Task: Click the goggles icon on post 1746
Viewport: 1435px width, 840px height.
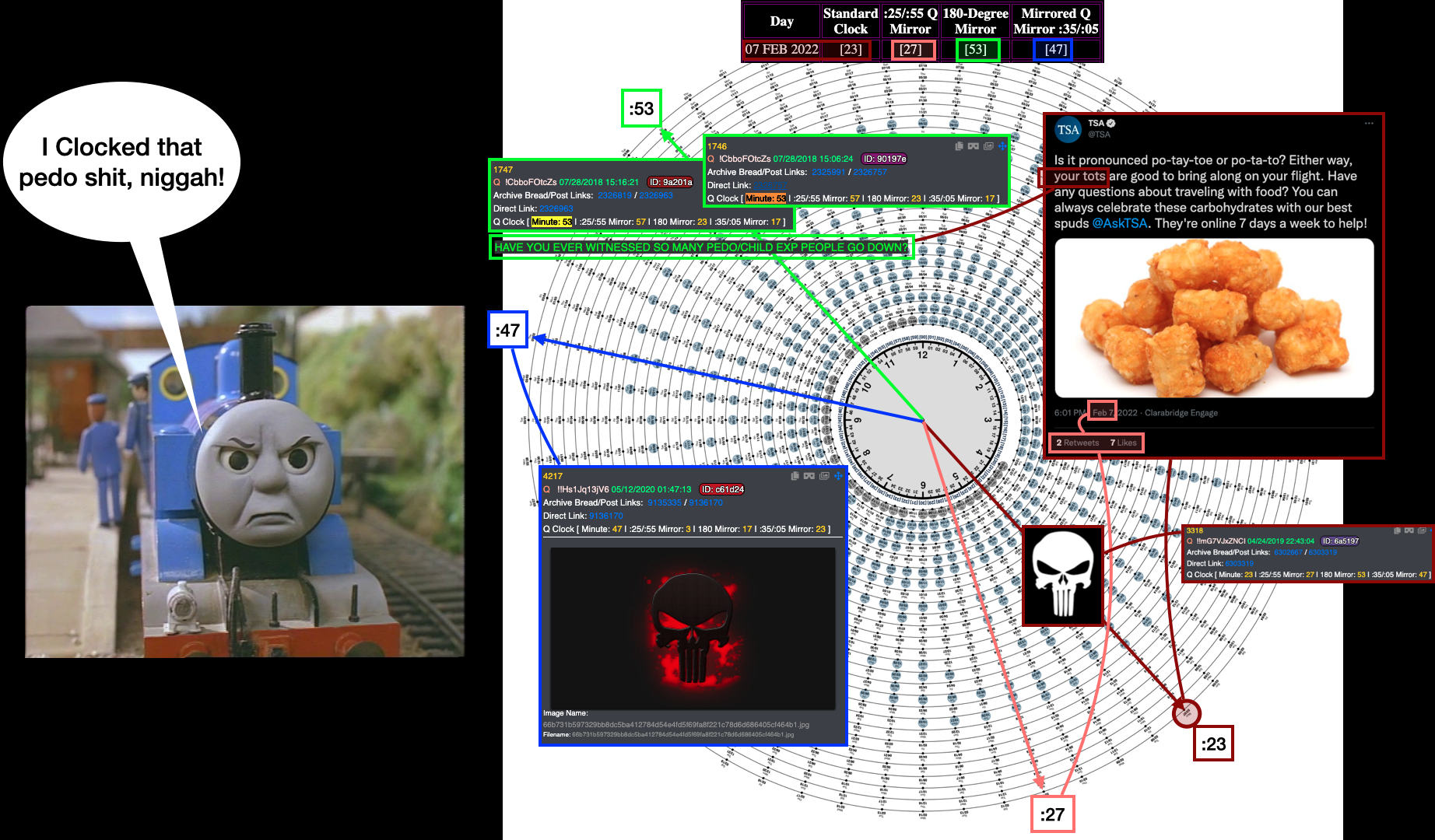Action: [973, 146]
